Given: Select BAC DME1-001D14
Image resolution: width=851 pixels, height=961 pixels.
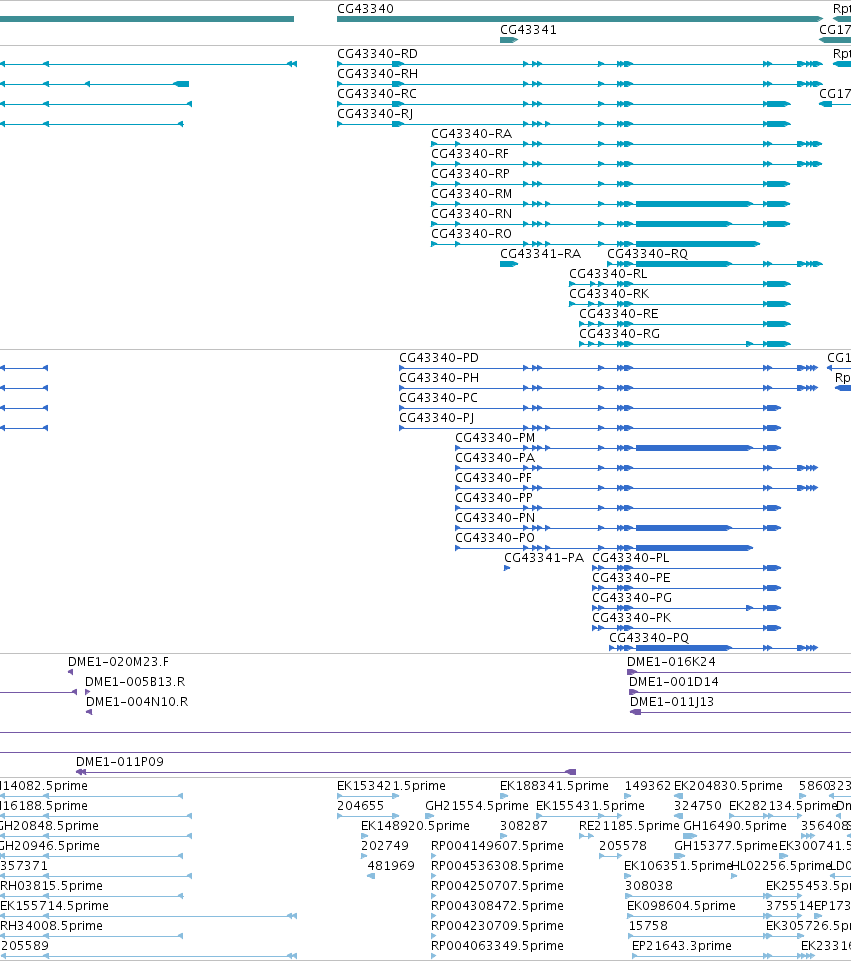Looking at the screenshot, I should point(673,682).
